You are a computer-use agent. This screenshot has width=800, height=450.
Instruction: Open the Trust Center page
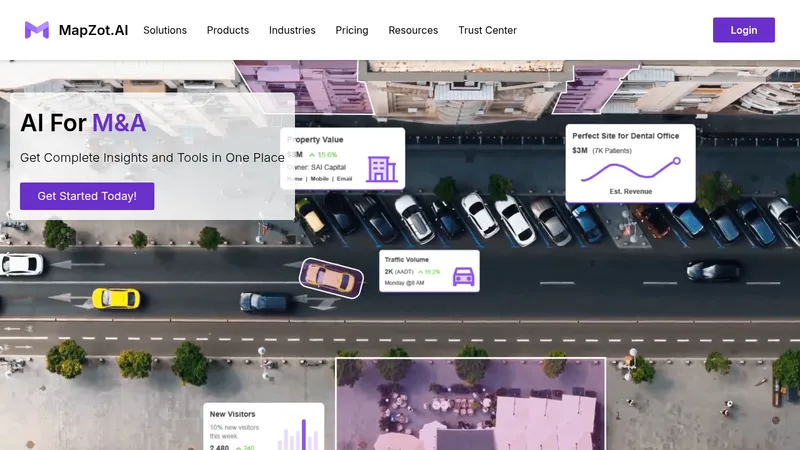(x=487, y=30)
